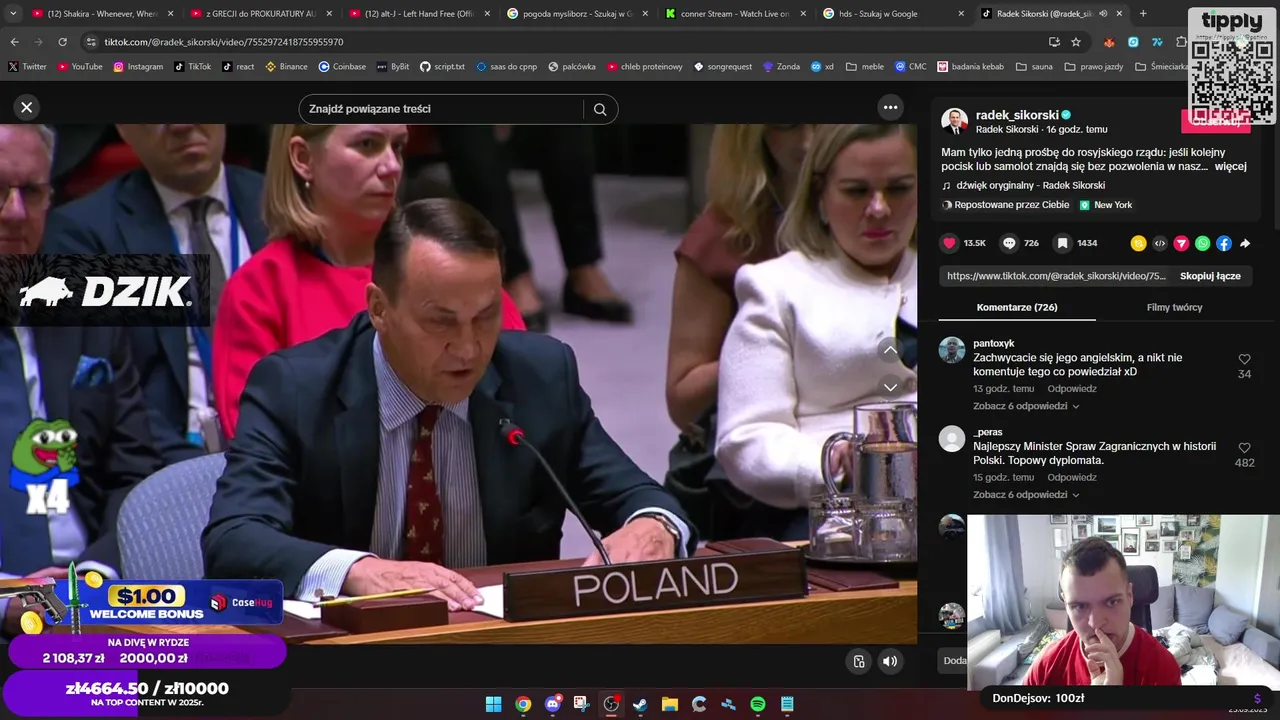Viewport: 1280px width, 720px height.
Task: Click the embed code icon
Action: coord(1160,243)
